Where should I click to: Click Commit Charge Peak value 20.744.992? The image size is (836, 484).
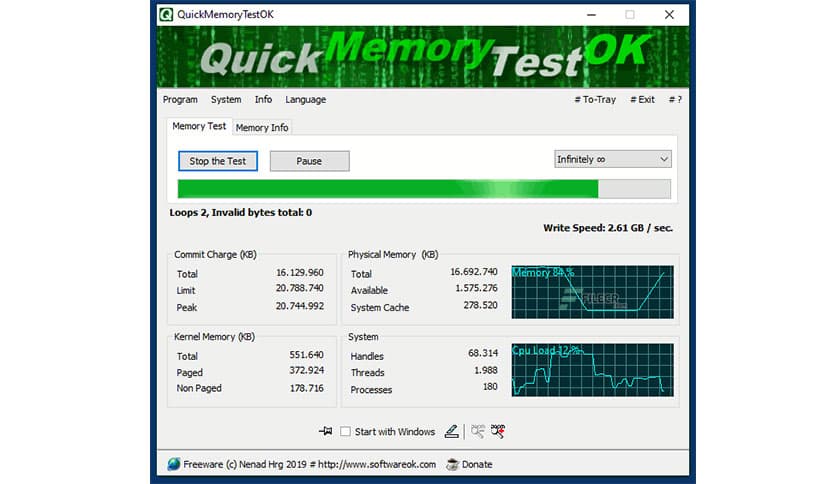point(300,306)
